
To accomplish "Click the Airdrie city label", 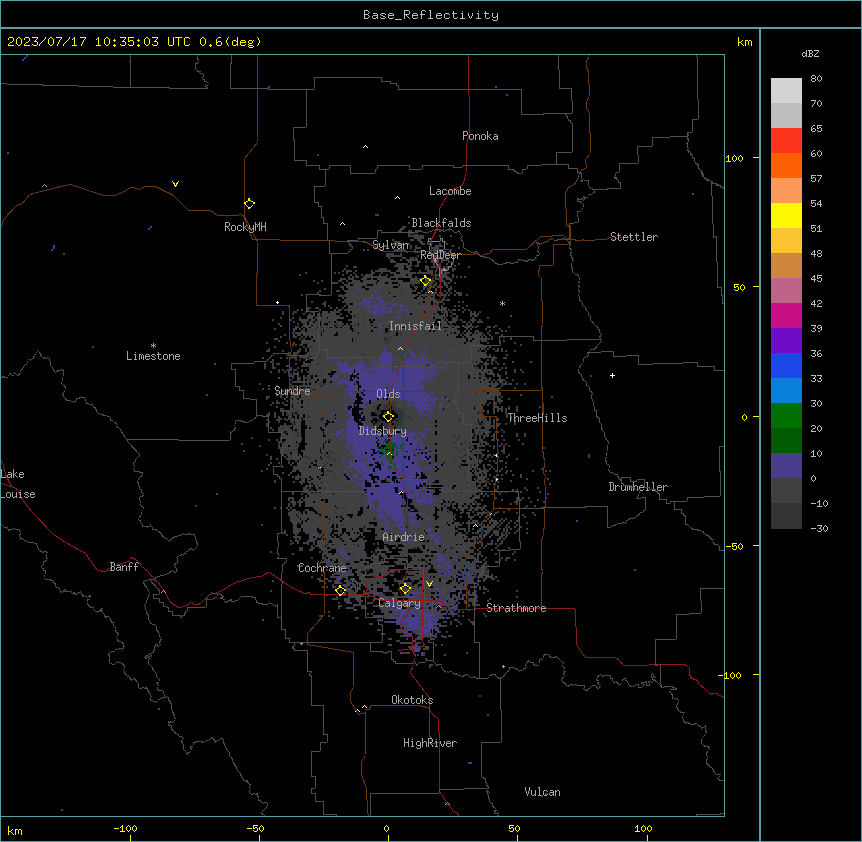I will 403,537.
